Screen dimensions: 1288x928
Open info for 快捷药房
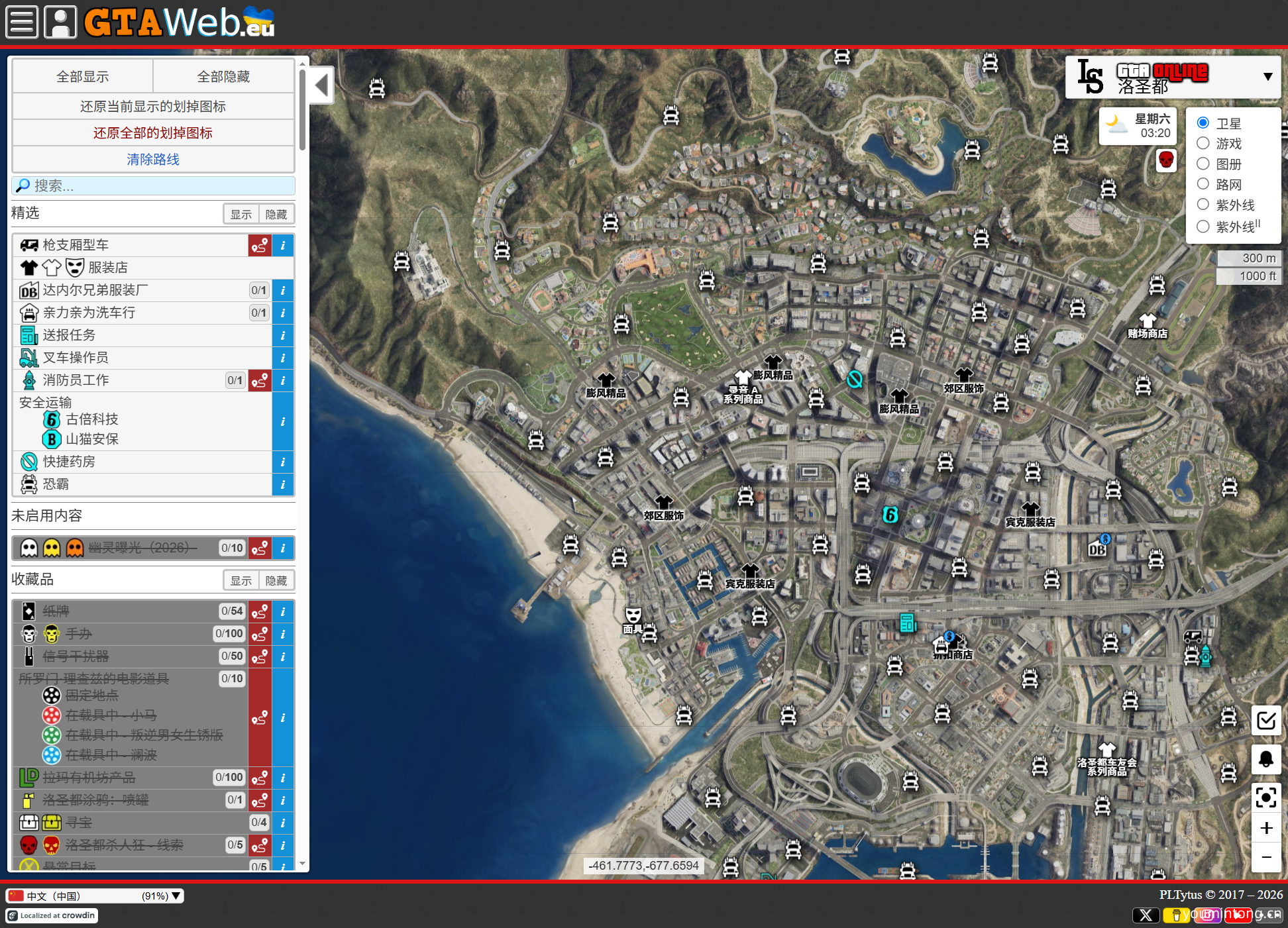coord(283,462)
